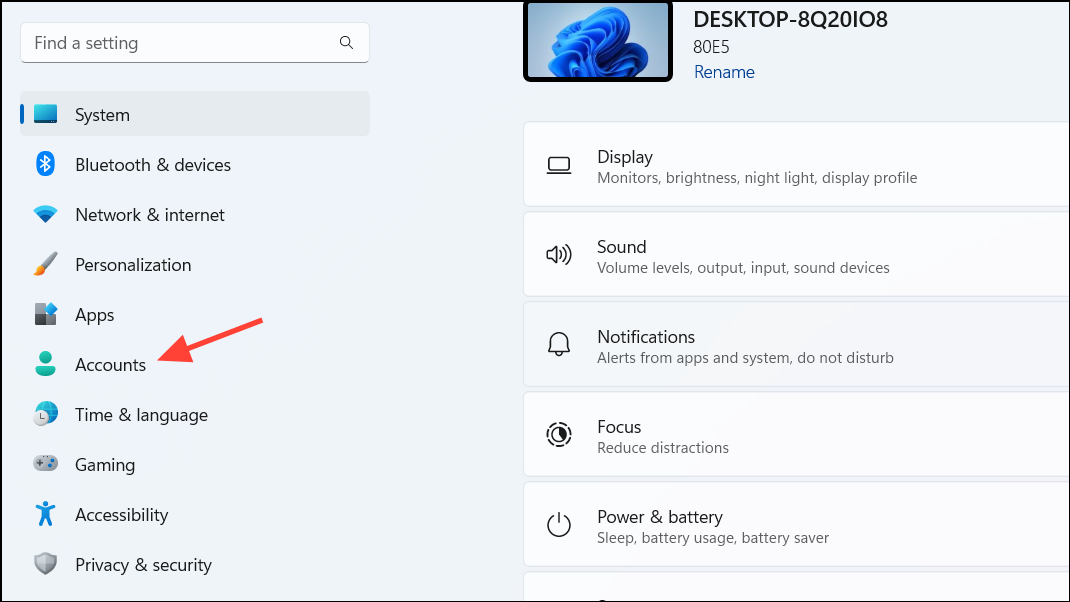Click the Accessibility figure icon

click(x=45, y=514)
